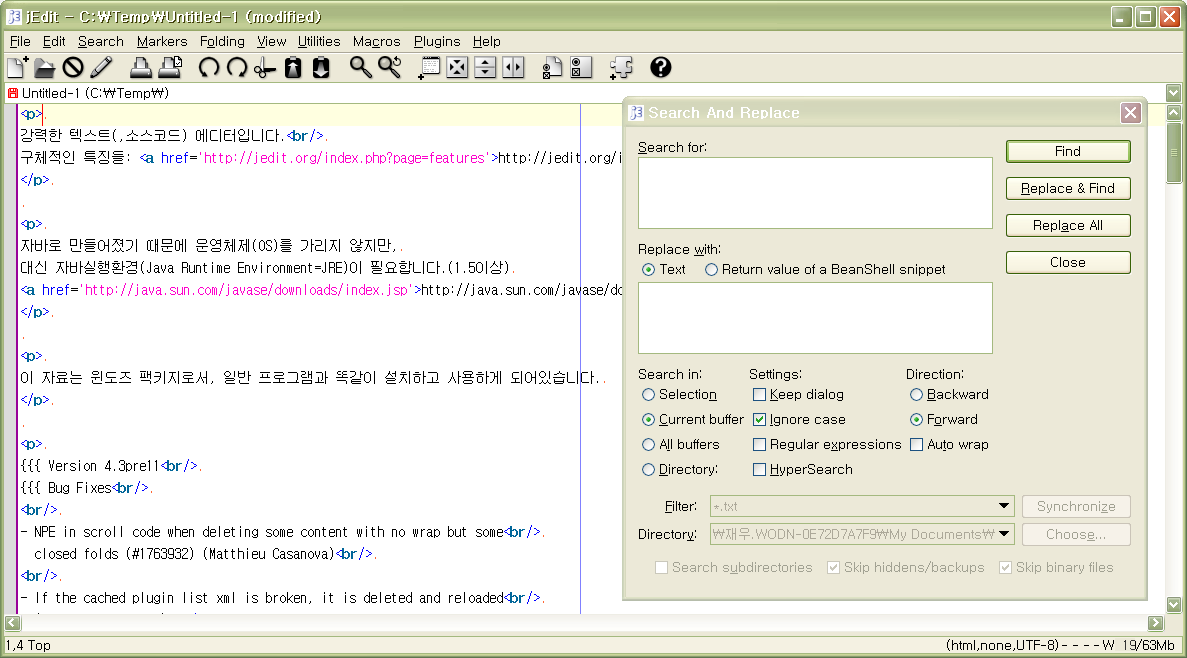
Task: Click the Find button
Action: tap(1068, 151)
